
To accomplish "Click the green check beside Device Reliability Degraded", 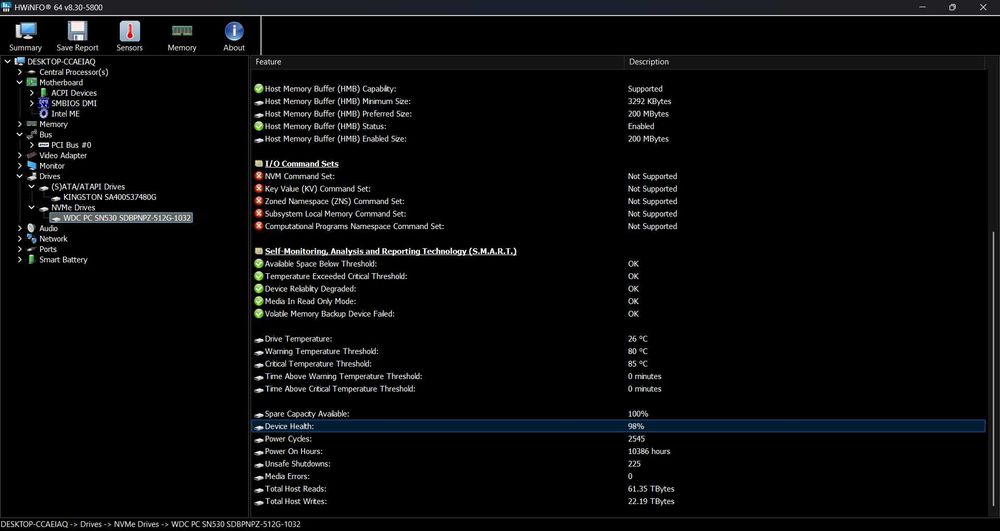I will pyautogui.click(x=258, y=289).
